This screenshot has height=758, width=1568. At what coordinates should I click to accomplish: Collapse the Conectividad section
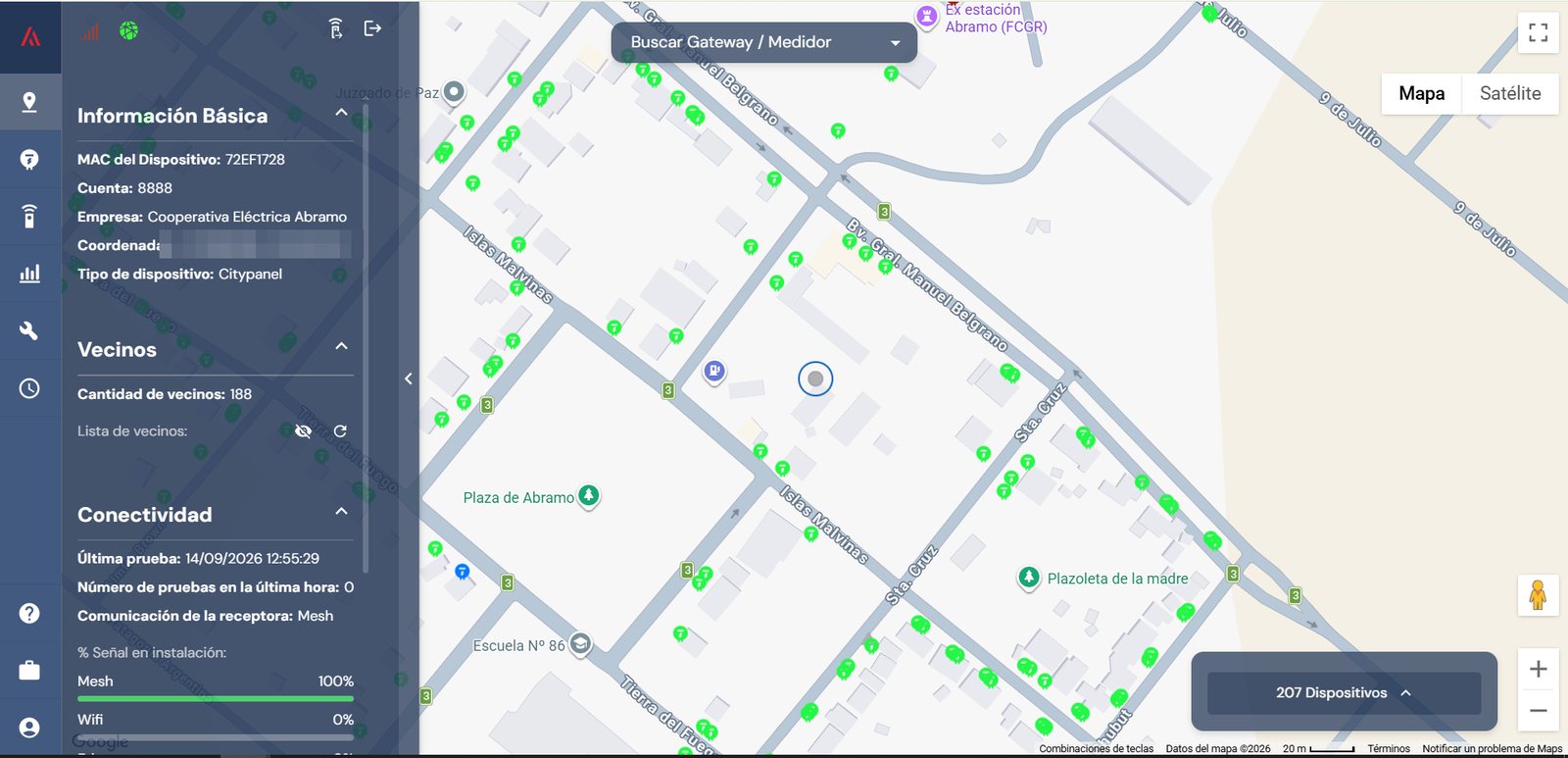pyautogui.click(x=341, y=511)
